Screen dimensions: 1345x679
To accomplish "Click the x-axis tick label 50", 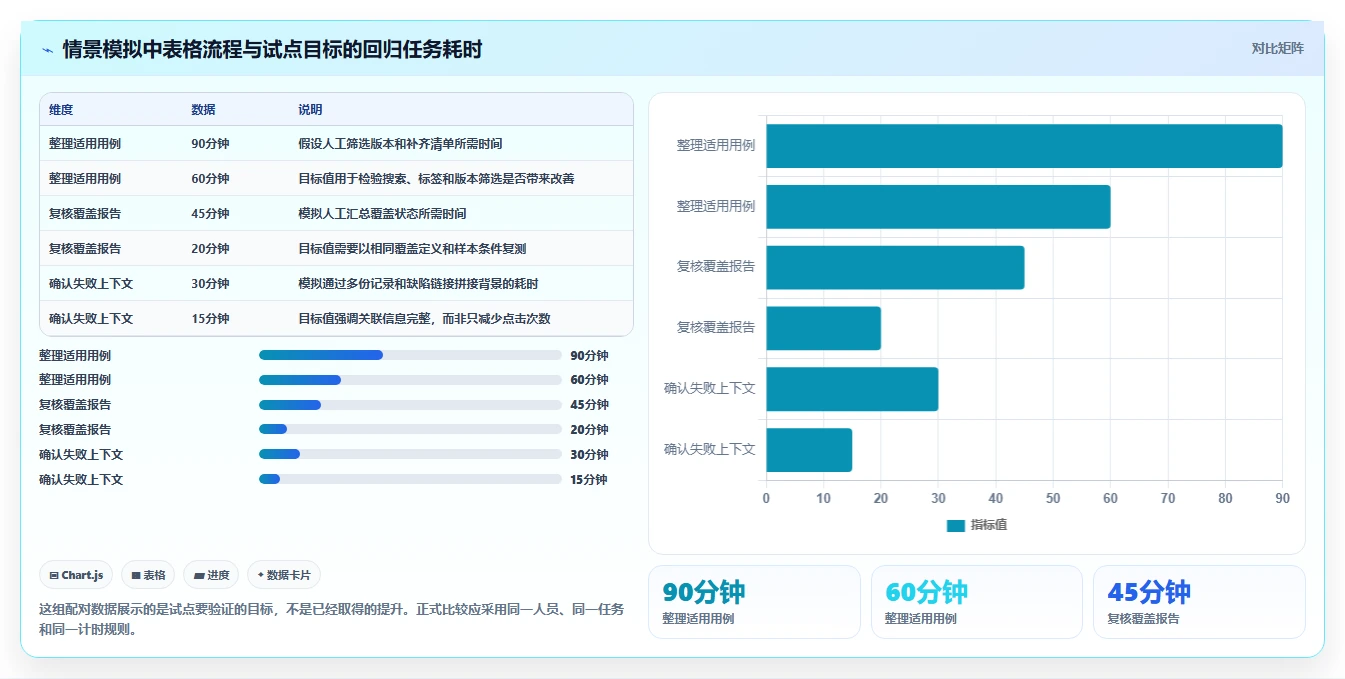I will tap(1053, 498).
